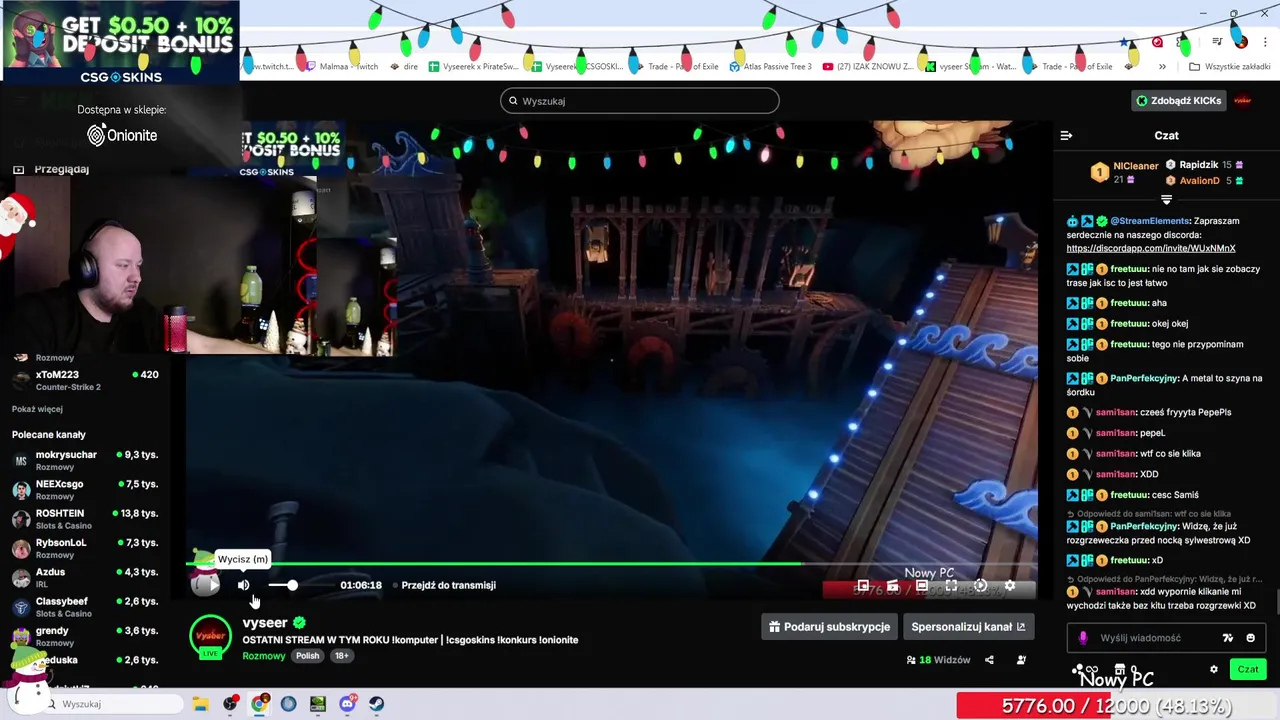Screen dimensions: 1280x720
Task: Click the @StreamElements username in chat
Action: [1150, 221]
